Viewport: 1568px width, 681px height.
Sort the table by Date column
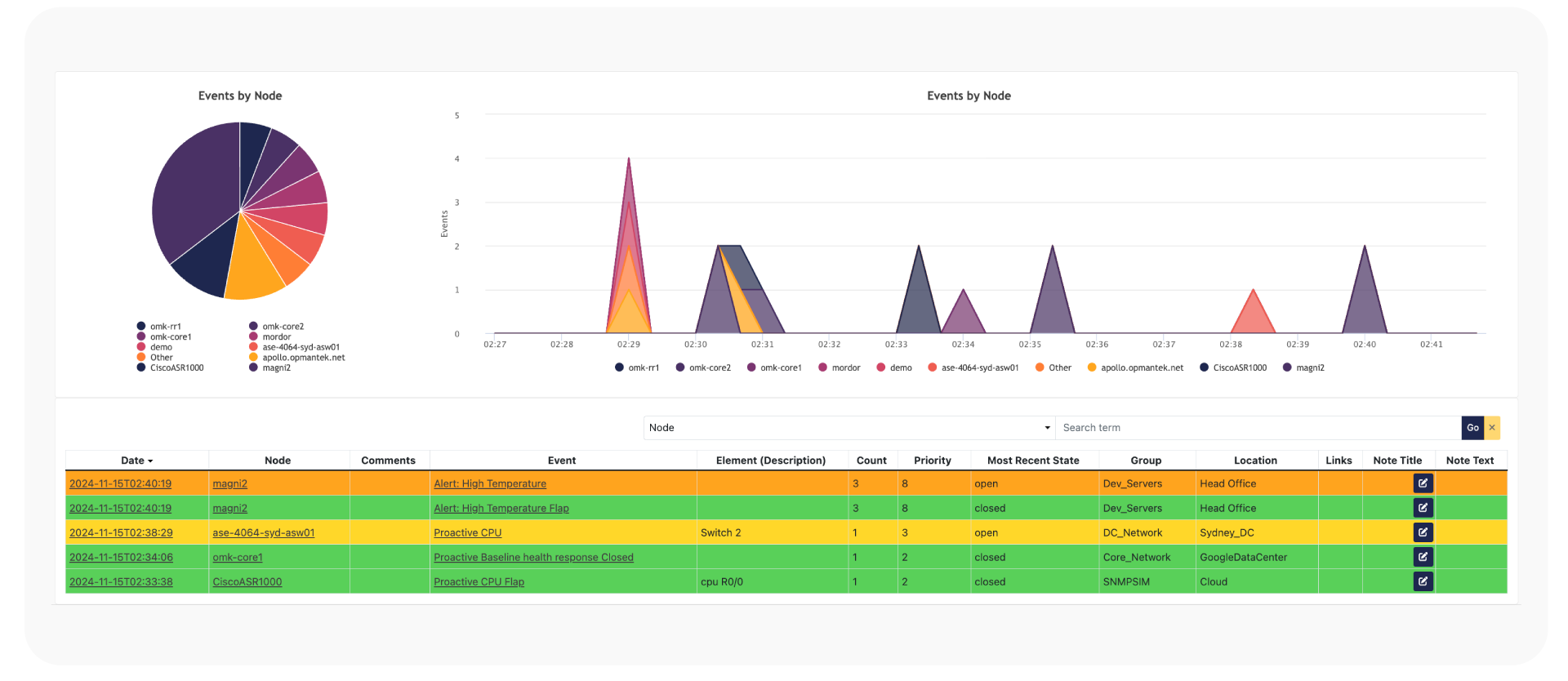(136, 461)
